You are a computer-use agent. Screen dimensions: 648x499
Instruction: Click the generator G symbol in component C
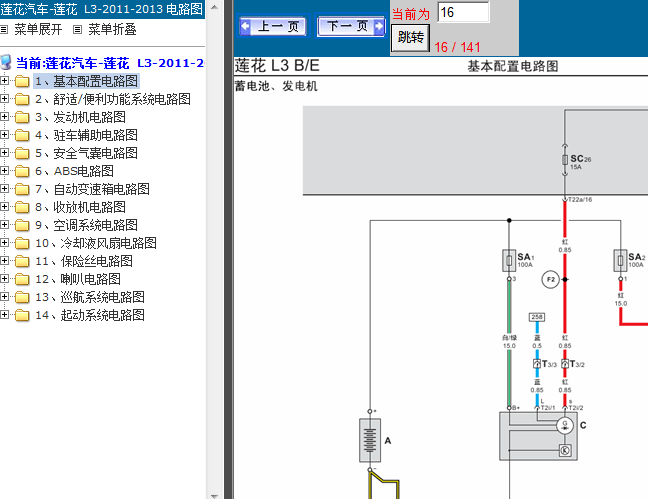coord(565,425)
